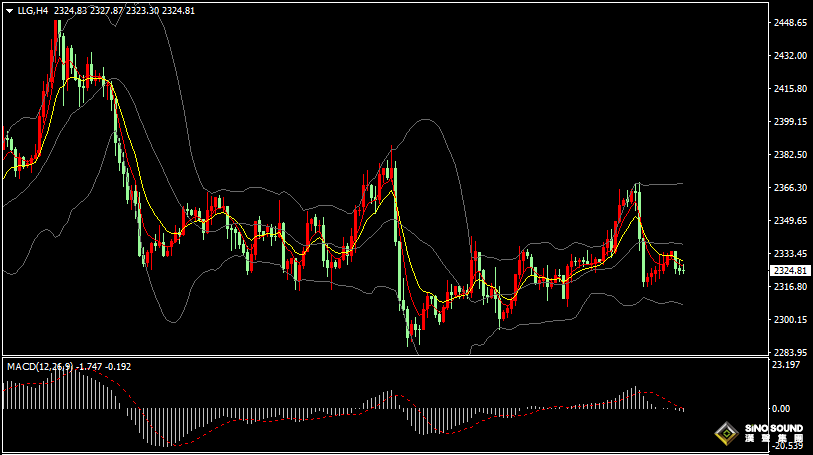This screenshot has width=813, height=455.
Task: Click the triangle arrow beside LLG,H4
Action: [9, 10]
